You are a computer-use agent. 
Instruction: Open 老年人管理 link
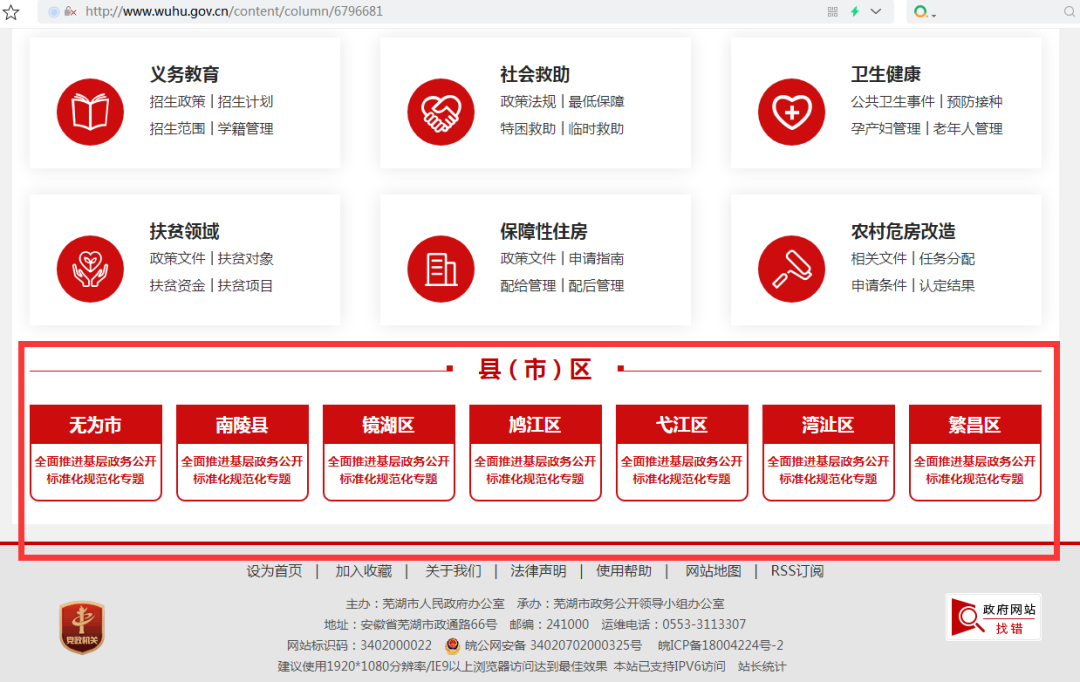(x=968, y=129)
